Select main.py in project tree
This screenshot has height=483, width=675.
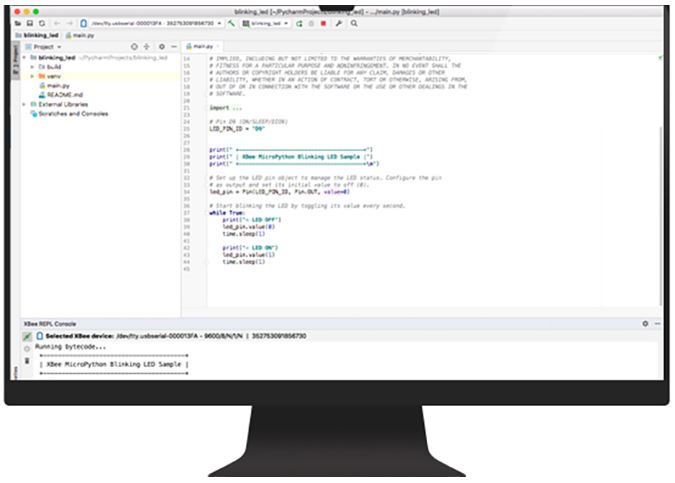(55, 86)
